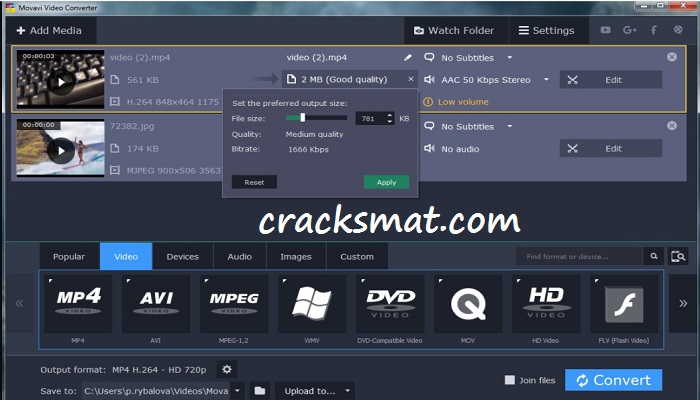700x400 pixels.
Task: Click Edit button for video (2).mp4
Action: click(611, 80)
